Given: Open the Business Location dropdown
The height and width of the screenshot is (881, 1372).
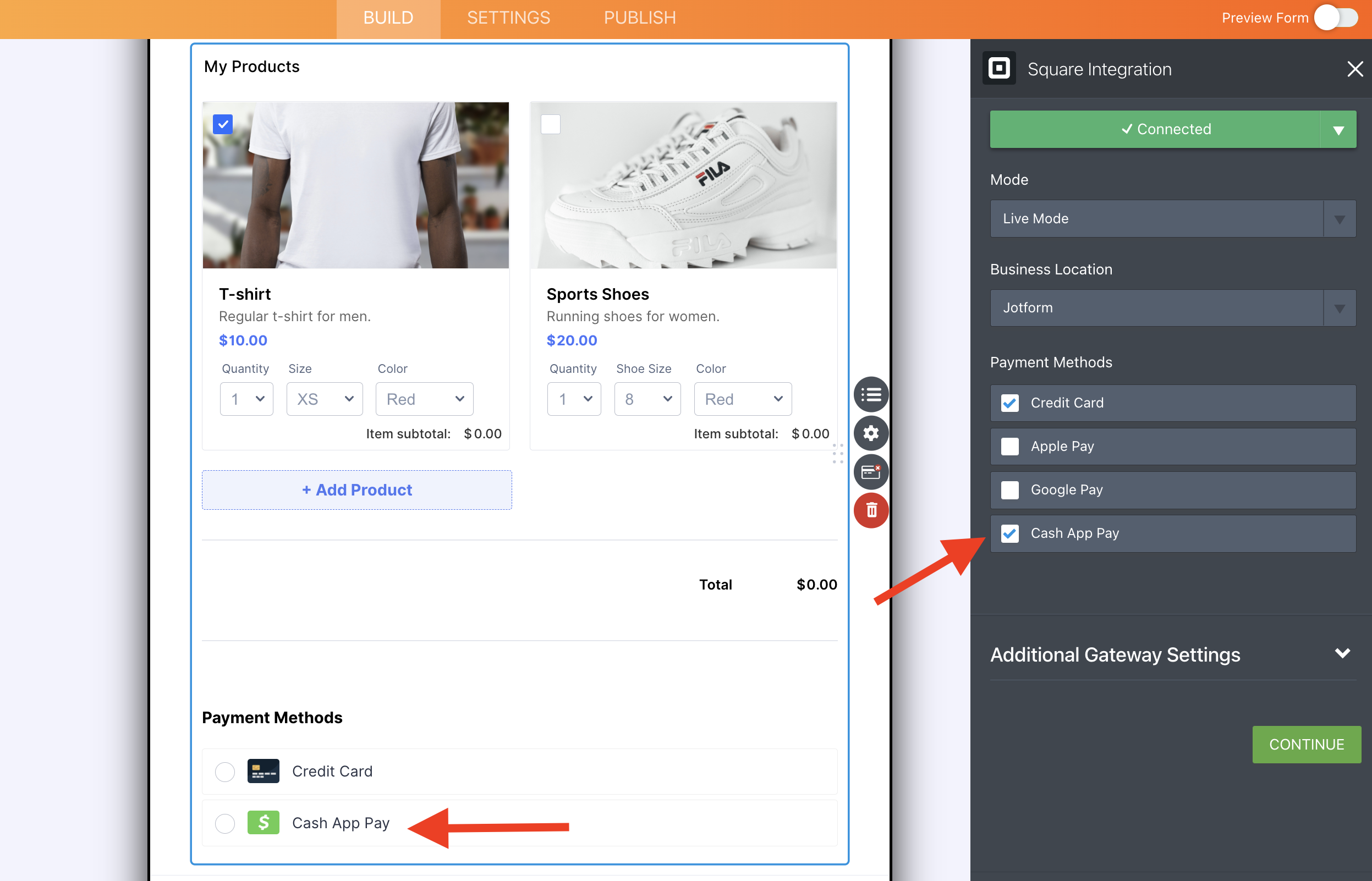Looking at the screenshot, I should tap(1173, 308).
